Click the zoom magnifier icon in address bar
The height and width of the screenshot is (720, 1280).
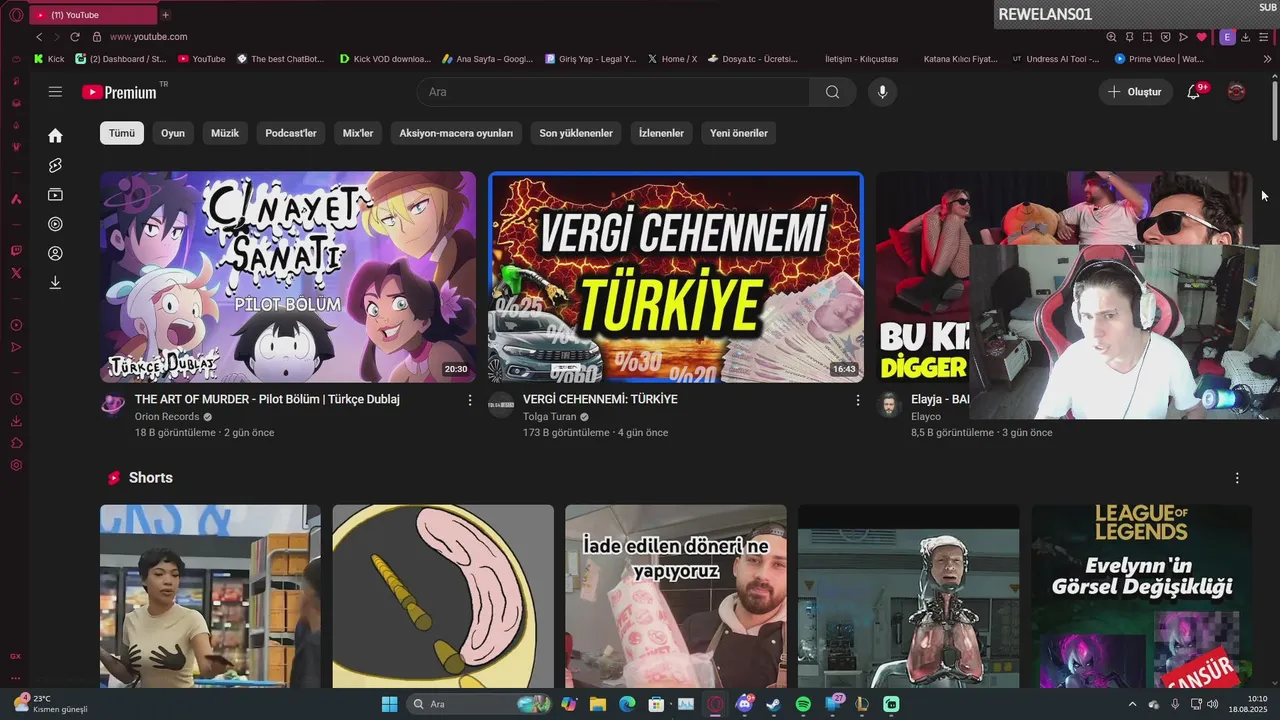click(x=1111, y=37)
